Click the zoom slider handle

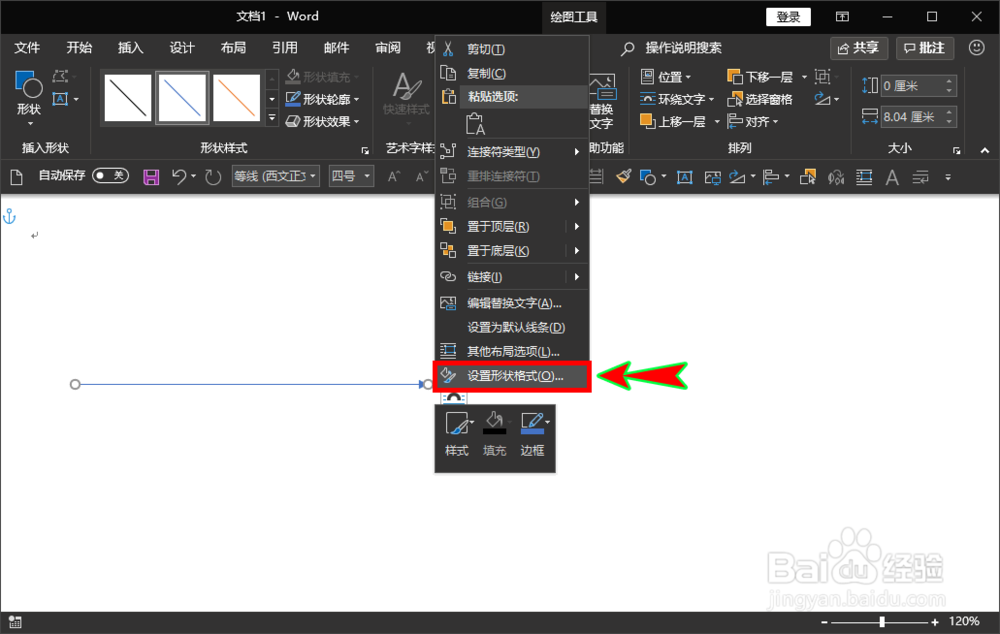882,622
